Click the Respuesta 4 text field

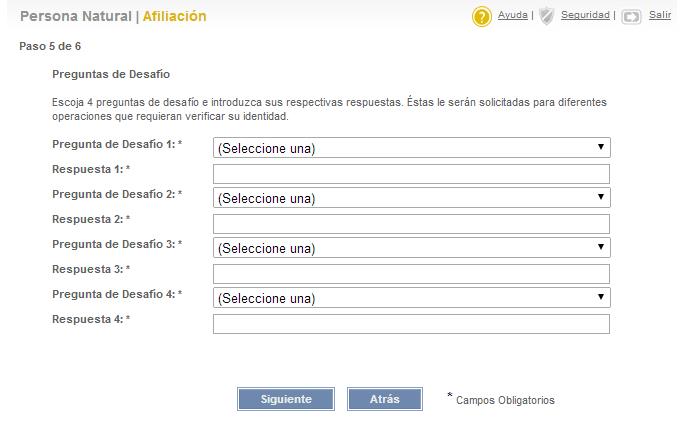pos(411,324)
